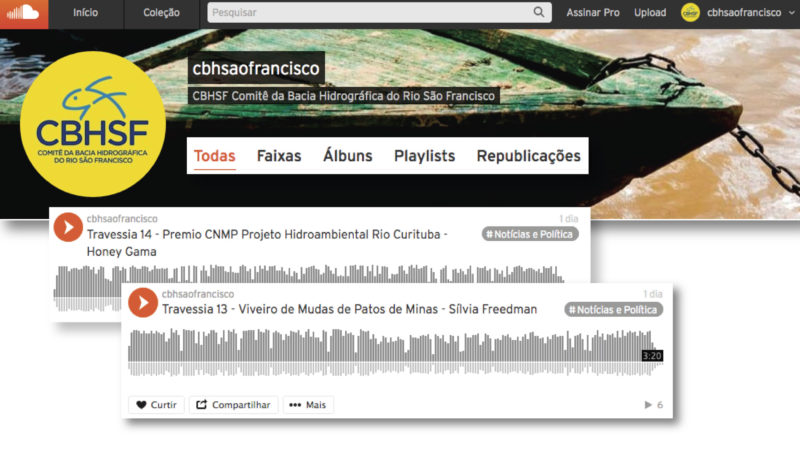The height and width of the screenshot is (458, 800).
Task: Play Travessia 13 Viveiro de Mudas track
Action: pyautogui.click(x=143, y=302)
